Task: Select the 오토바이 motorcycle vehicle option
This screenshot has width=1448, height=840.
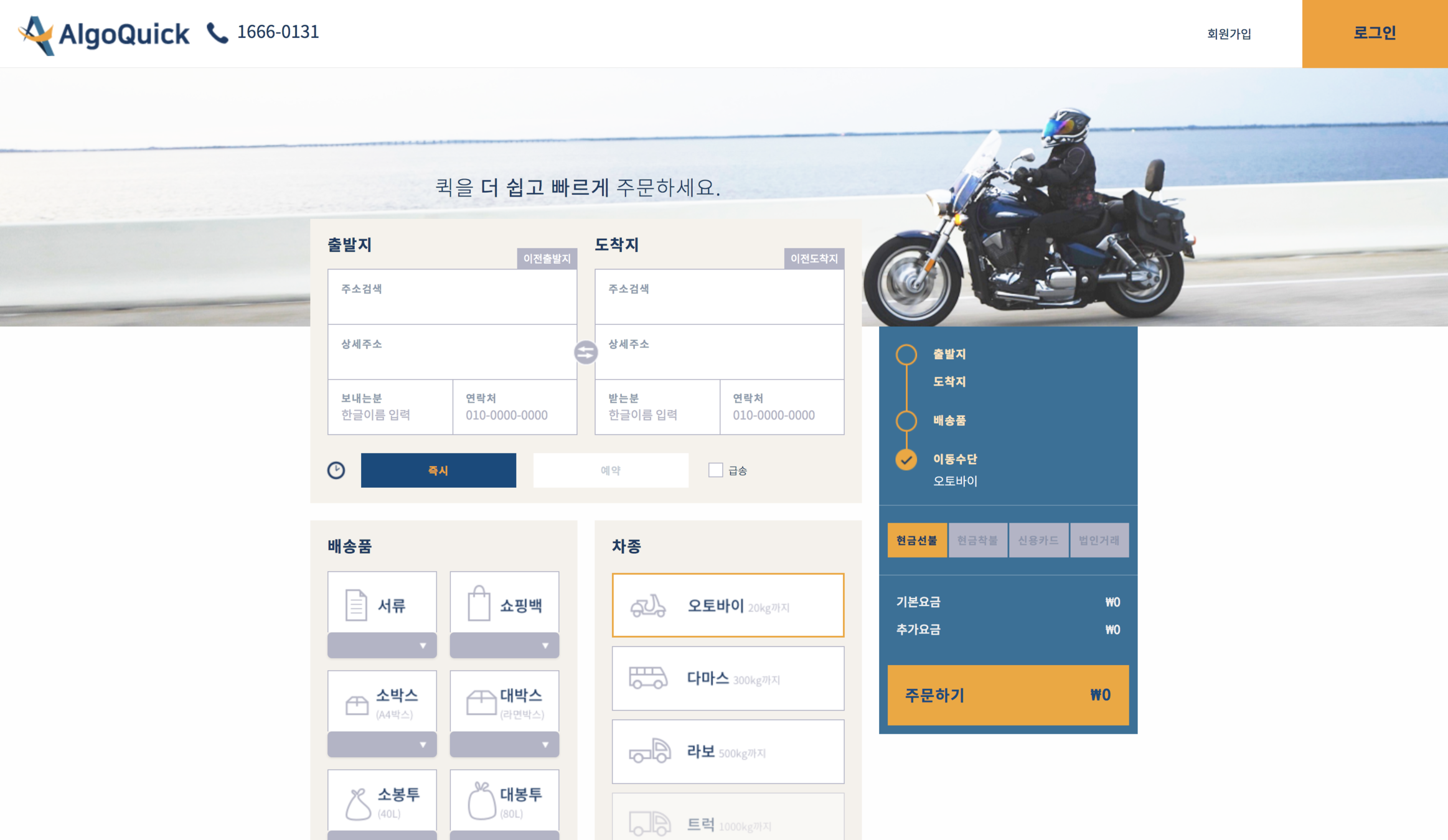Action: [727, 605]
